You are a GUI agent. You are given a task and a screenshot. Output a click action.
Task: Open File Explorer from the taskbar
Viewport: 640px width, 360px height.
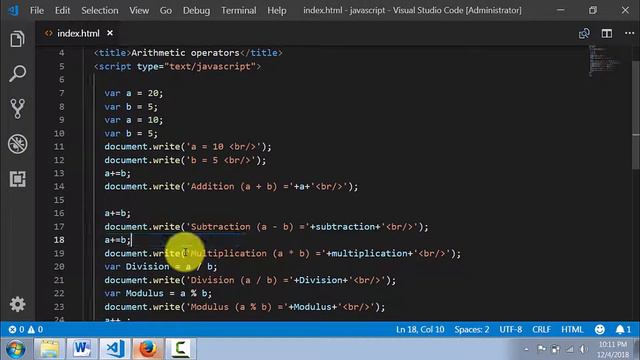coord(49,349)
